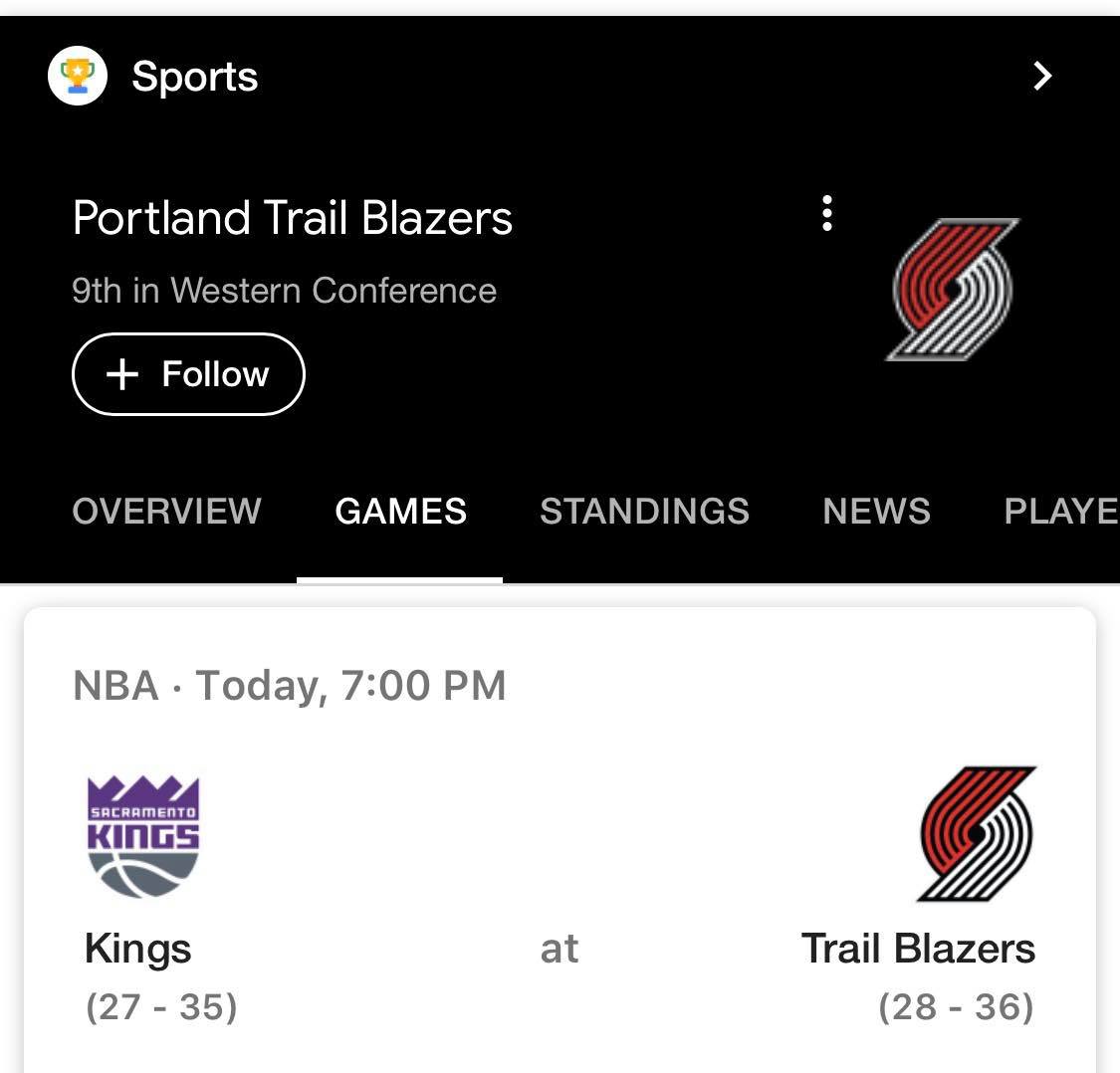
Task: Switch to the Overview tab
Action: click(167, 511)
